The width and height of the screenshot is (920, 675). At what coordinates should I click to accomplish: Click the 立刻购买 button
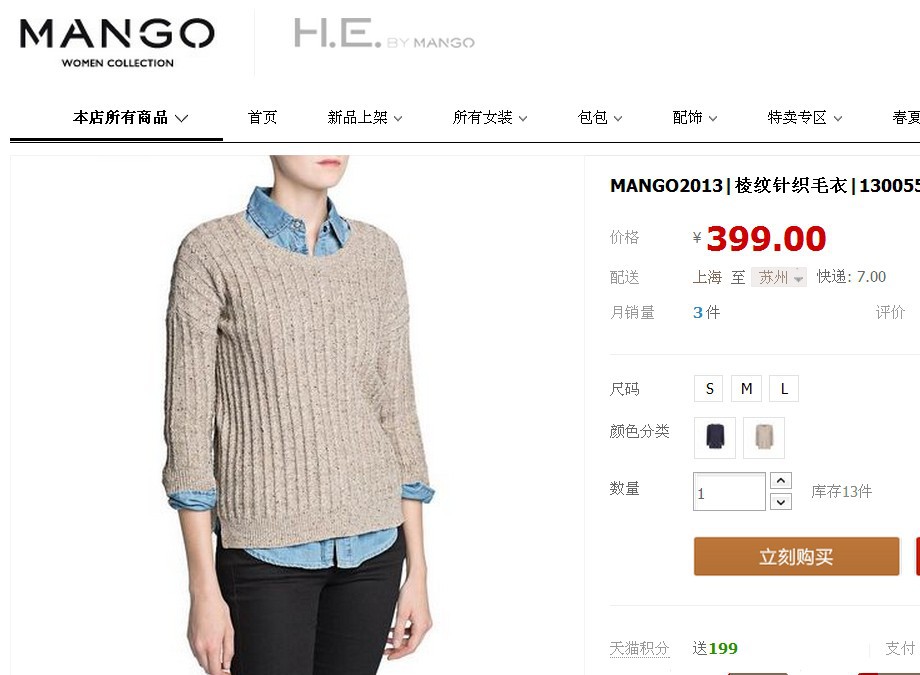tap(796, 556)
